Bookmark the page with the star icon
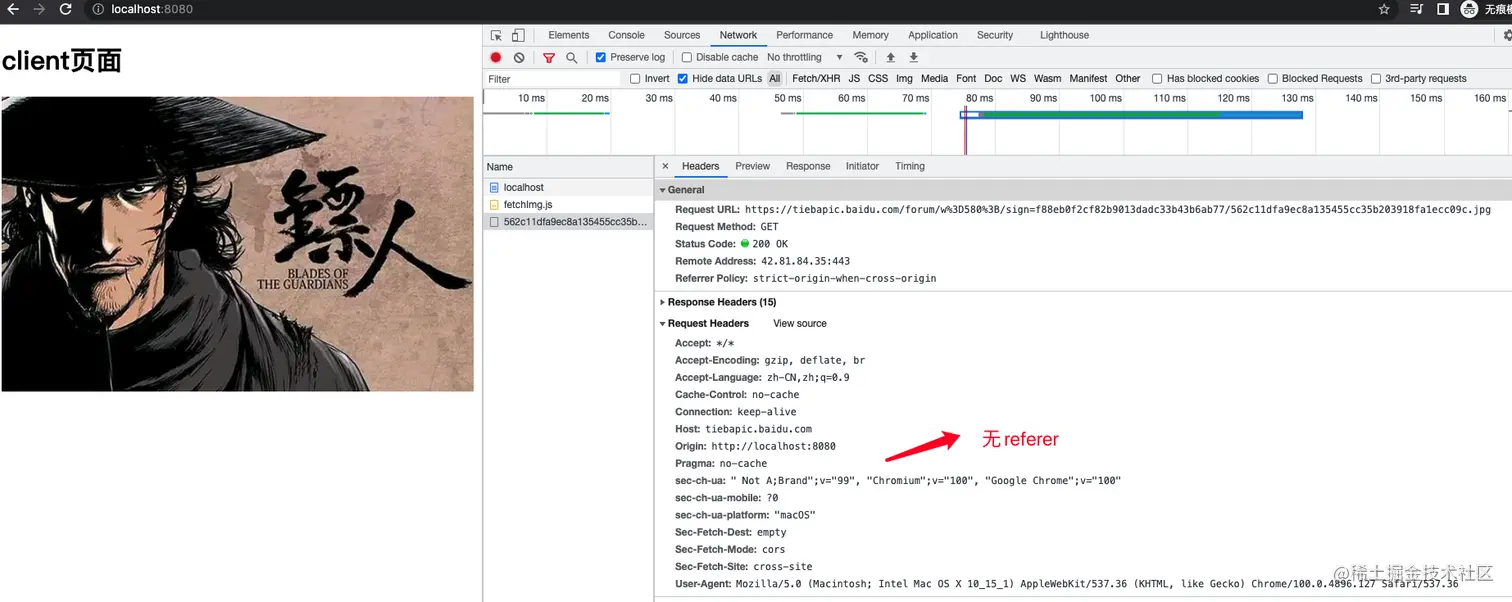The width and height of the screenshot is (1512, 602). (x=1384, y=9)
